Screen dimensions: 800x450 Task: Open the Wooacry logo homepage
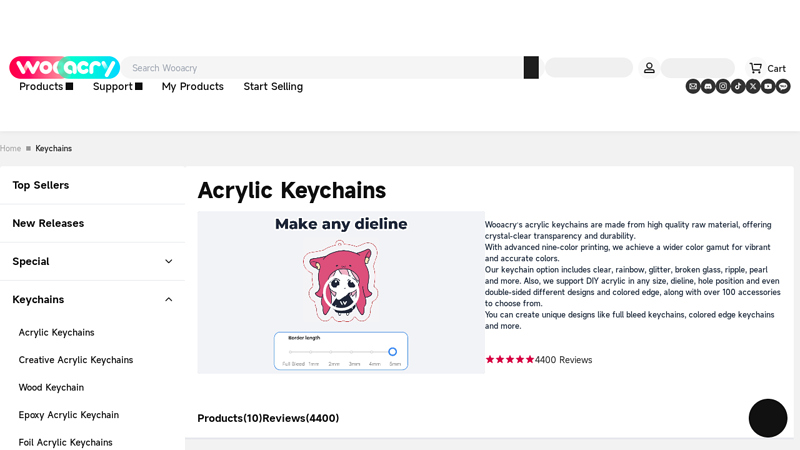pos(64,67)
